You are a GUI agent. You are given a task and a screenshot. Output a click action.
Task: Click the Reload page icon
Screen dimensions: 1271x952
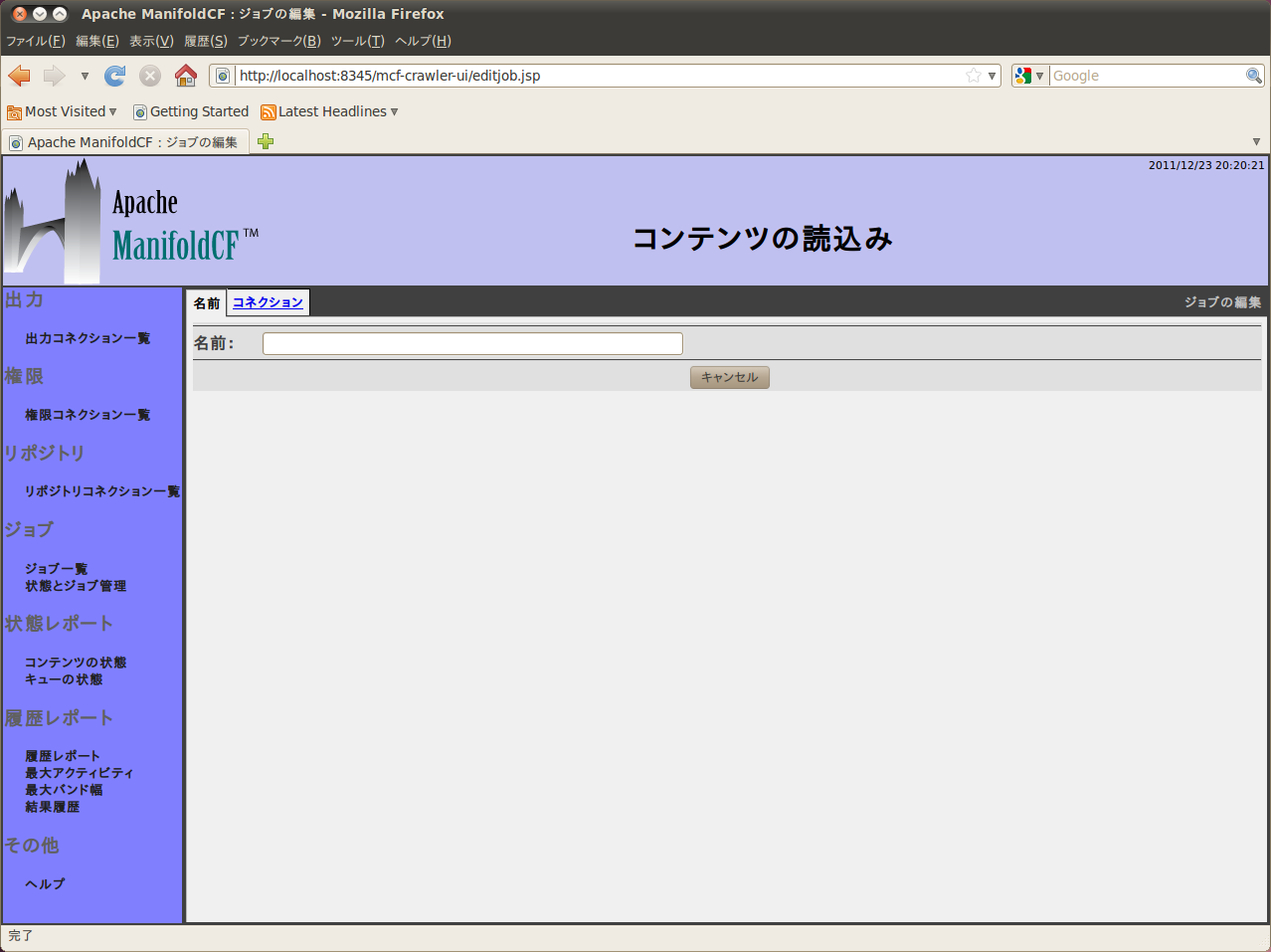[115, 76]
